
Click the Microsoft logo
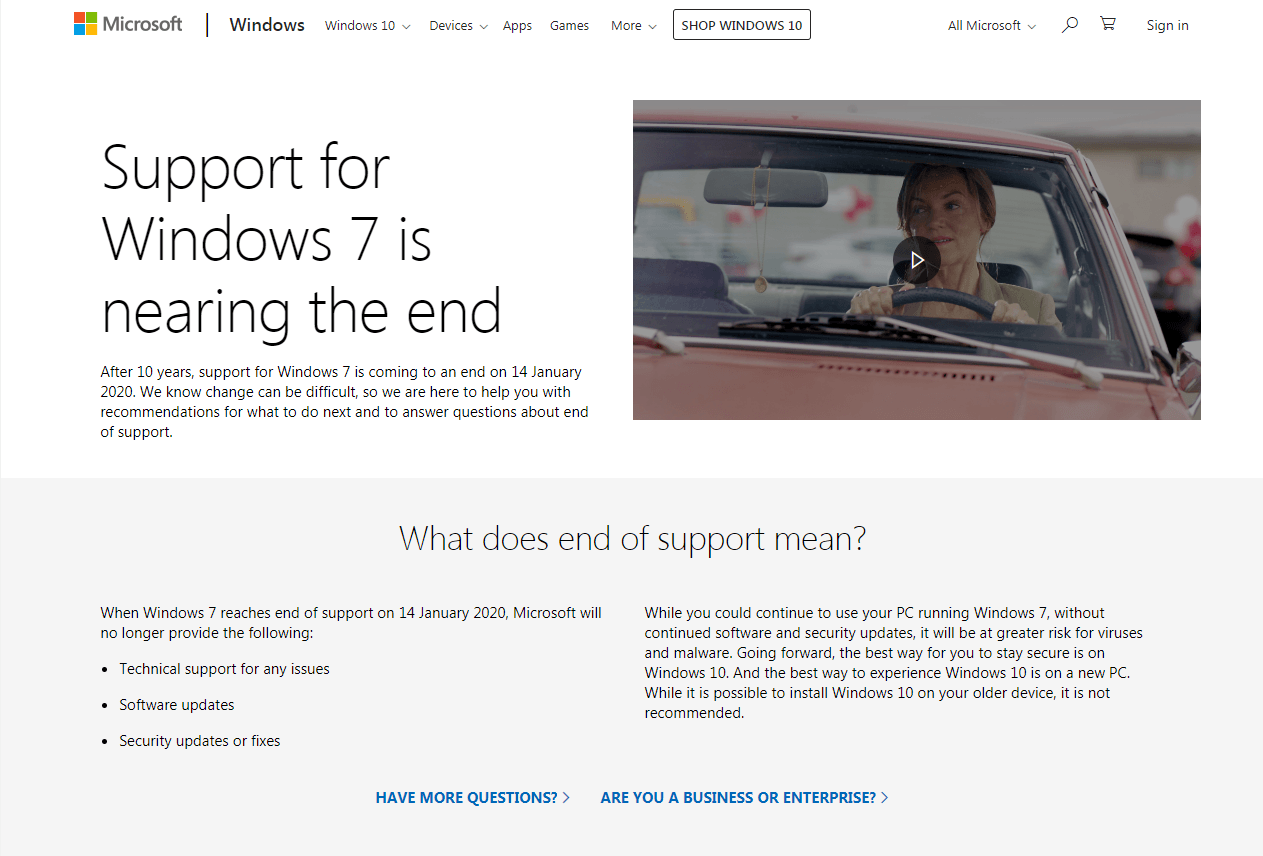click(x=128, y=24)
